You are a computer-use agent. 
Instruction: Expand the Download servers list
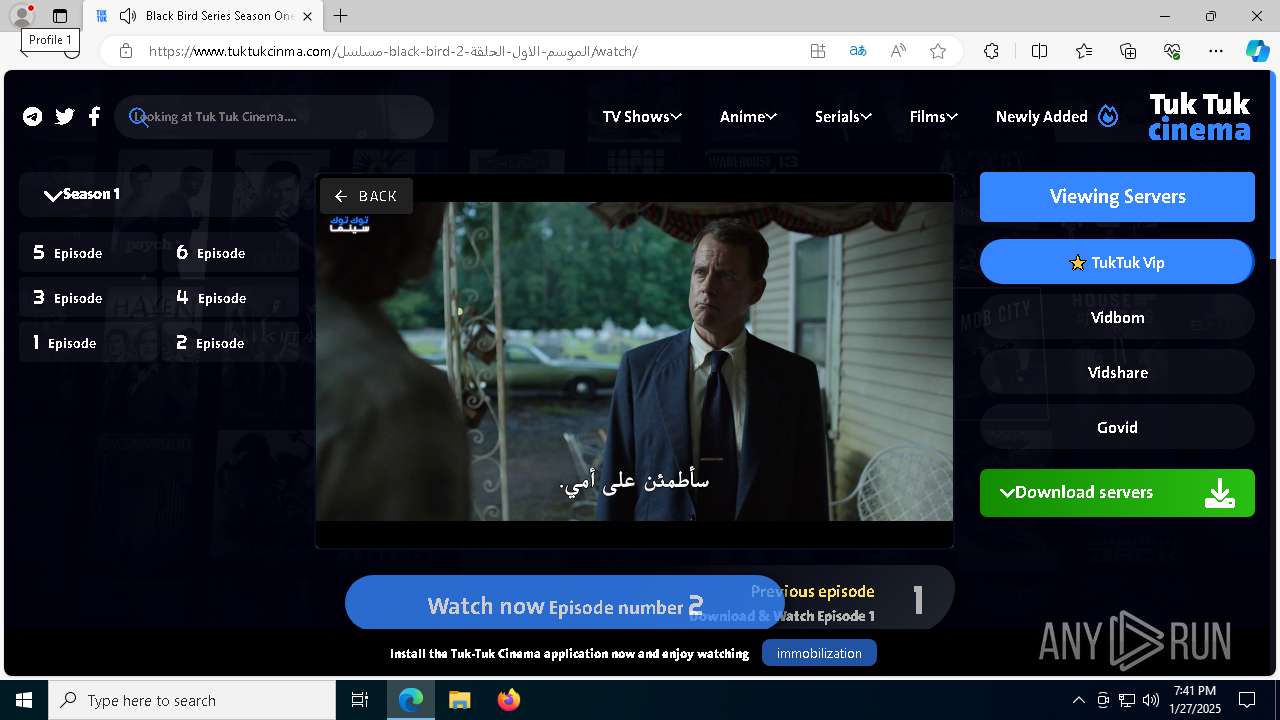coord(1117,493)
